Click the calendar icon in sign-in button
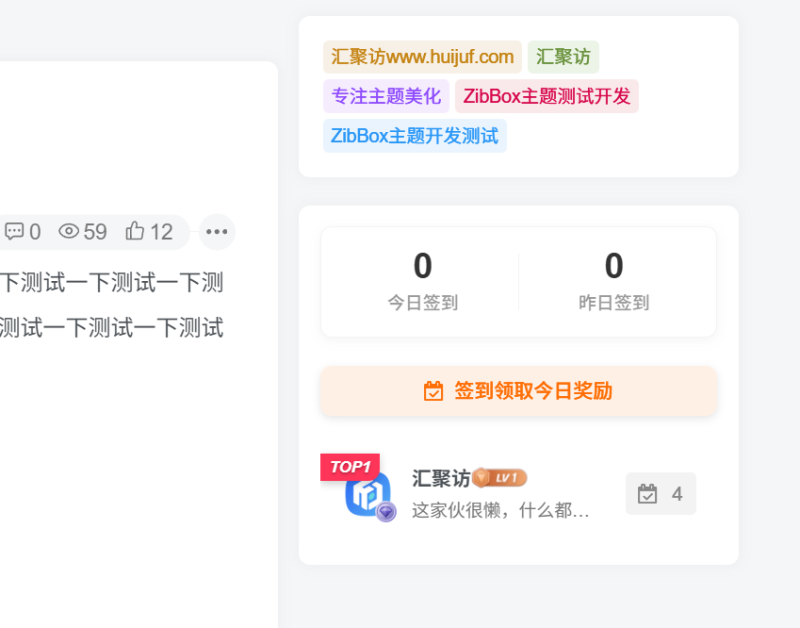Image resolution: width=800 pixels, height=628 pixels. pos(433,391)
